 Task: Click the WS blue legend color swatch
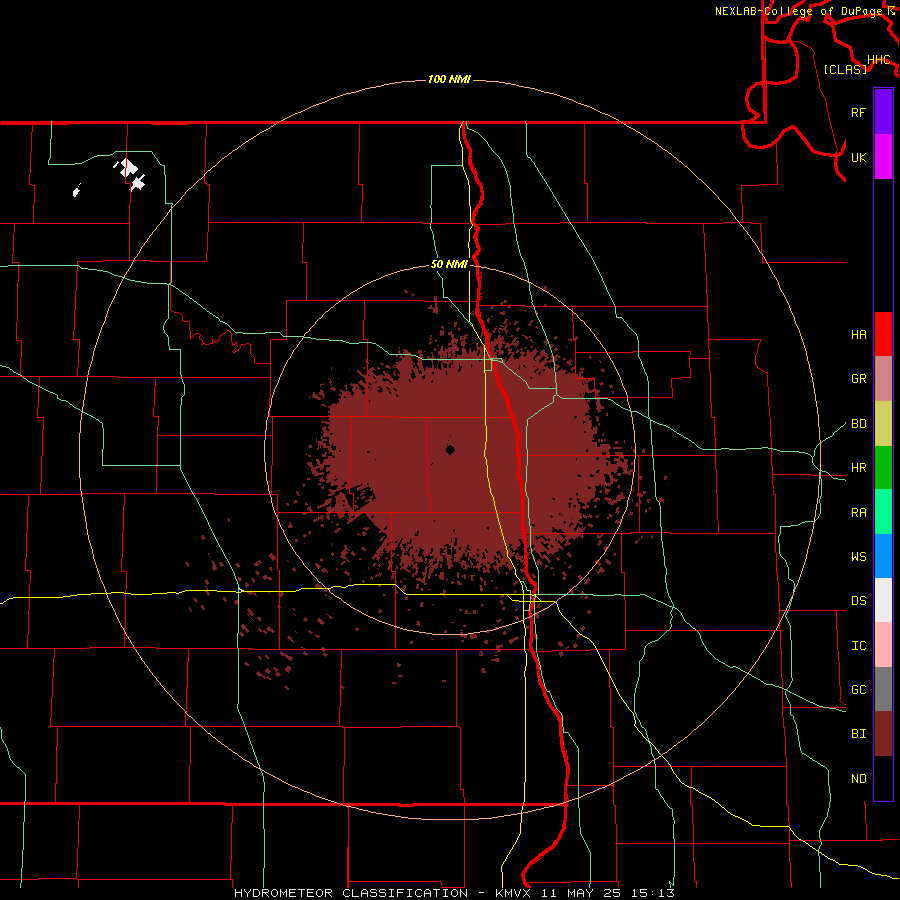tap(883, 556)
